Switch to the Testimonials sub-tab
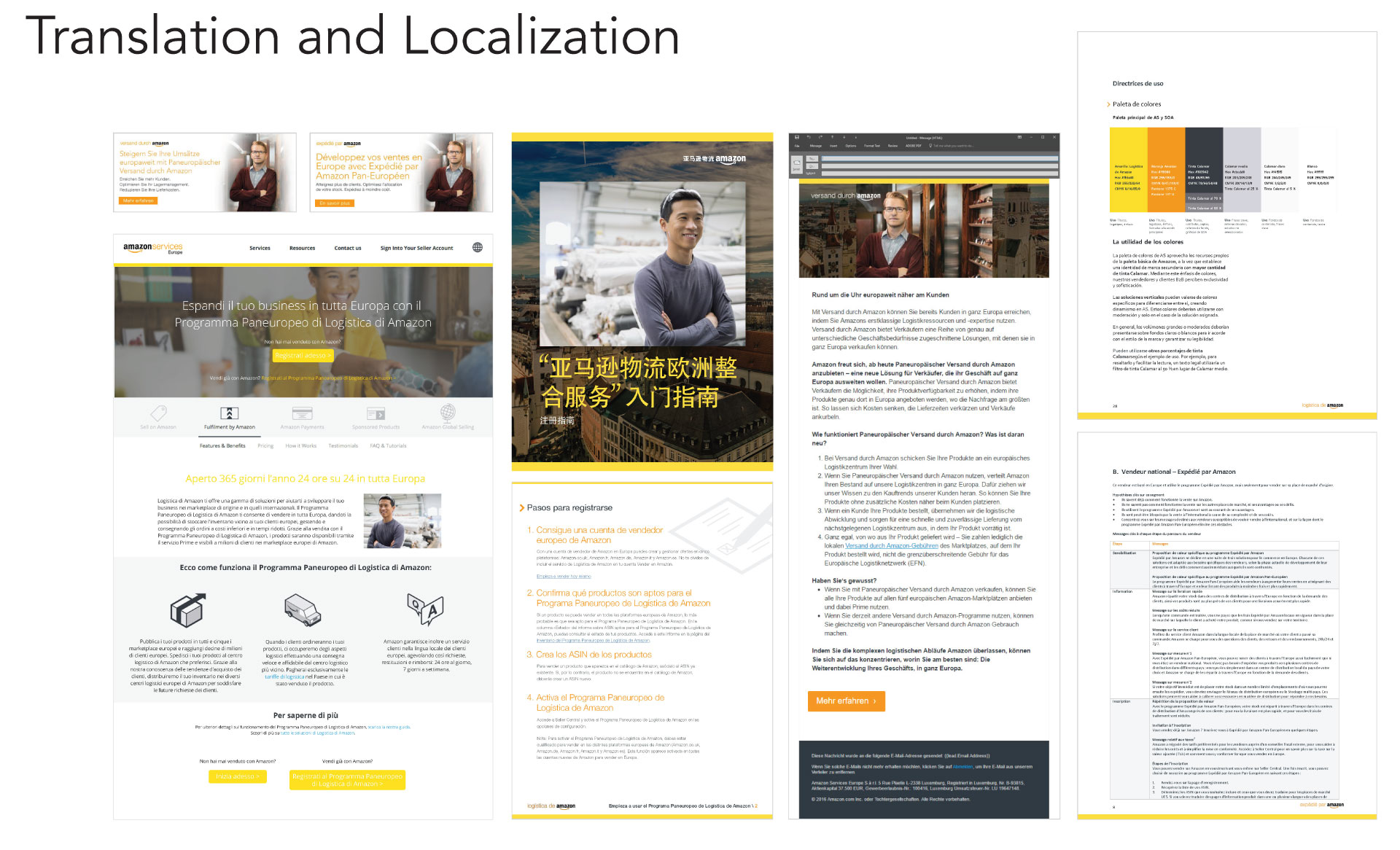1400x850 pixels. 343,445
